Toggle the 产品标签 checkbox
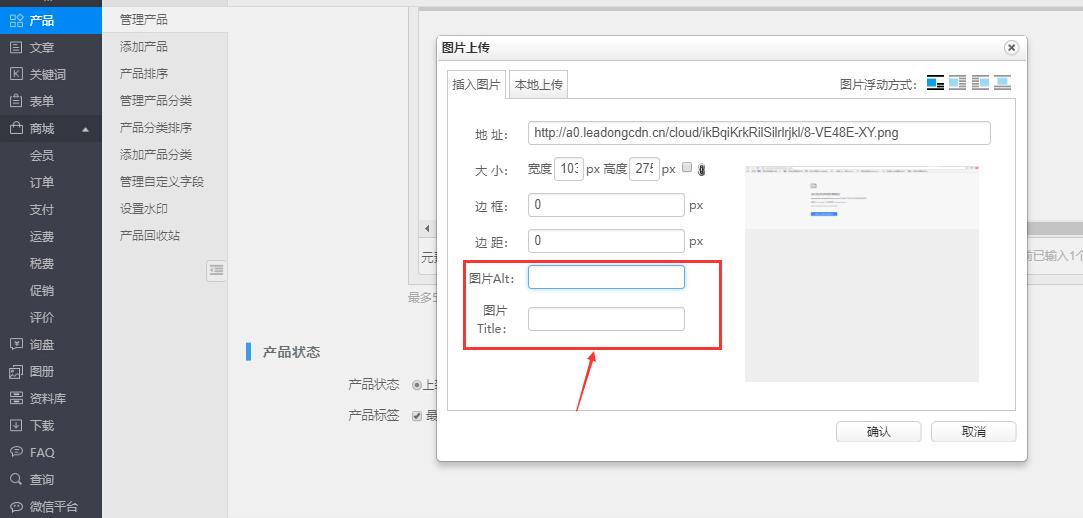This screenshot has height=518, width=1083. [x=417, y=416]
